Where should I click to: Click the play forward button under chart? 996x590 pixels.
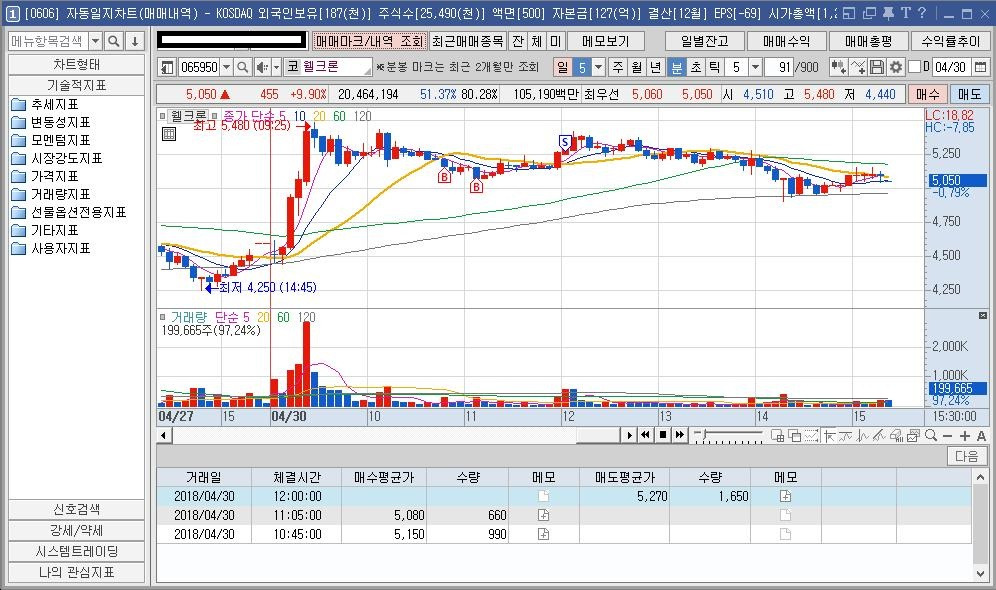pyautogui.click(x=629, y=435)
